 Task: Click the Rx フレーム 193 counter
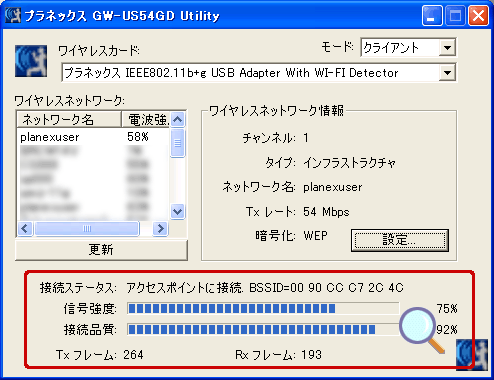[x=278, y=355]
